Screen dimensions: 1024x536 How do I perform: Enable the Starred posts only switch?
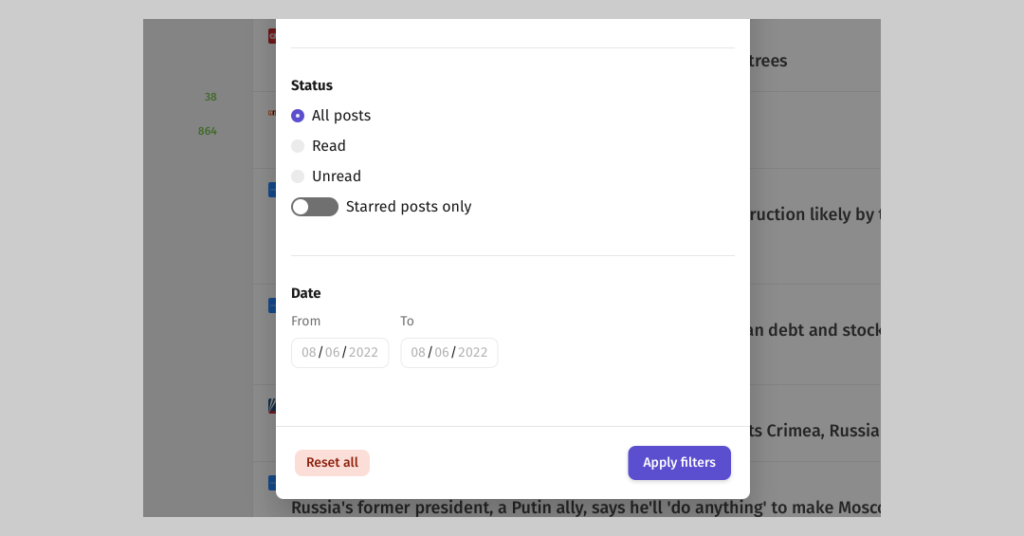(315, 207)
